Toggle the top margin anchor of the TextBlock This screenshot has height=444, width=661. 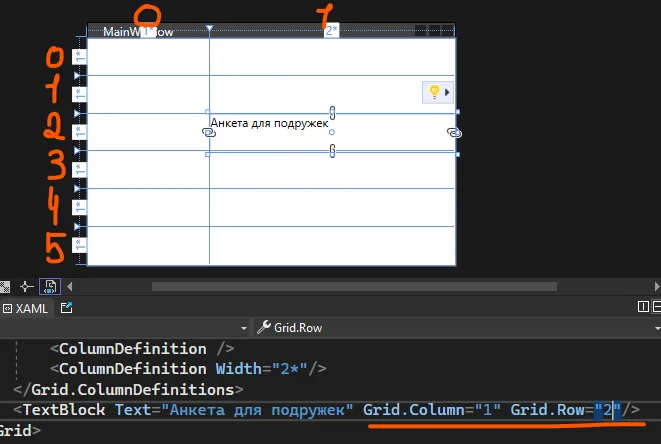(332, 113)
